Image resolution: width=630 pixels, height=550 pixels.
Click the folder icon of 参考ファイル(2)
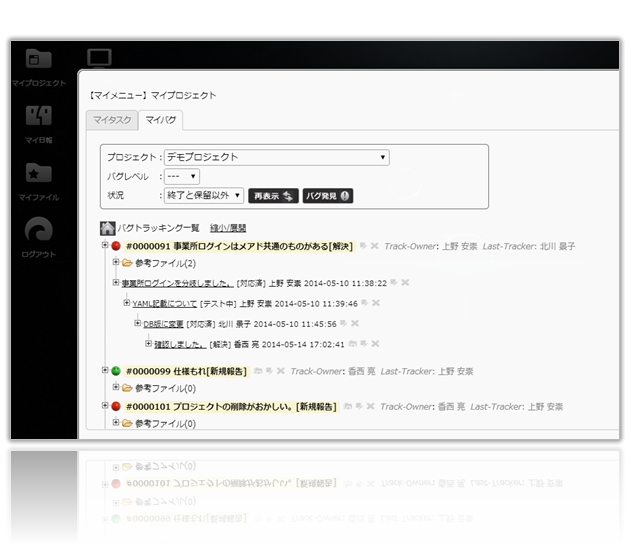[x=127, y=263]
